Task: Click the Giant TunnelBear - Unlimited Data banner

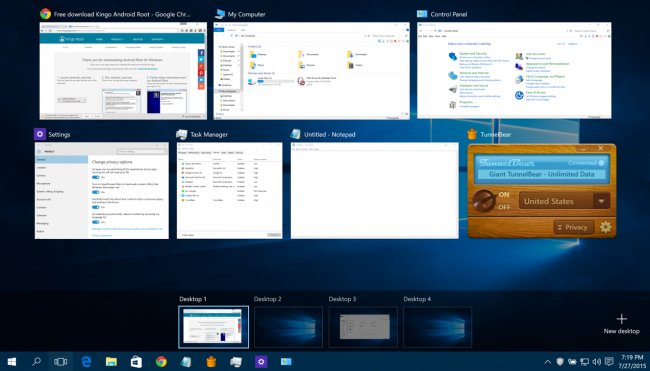Action: (541, 174)
